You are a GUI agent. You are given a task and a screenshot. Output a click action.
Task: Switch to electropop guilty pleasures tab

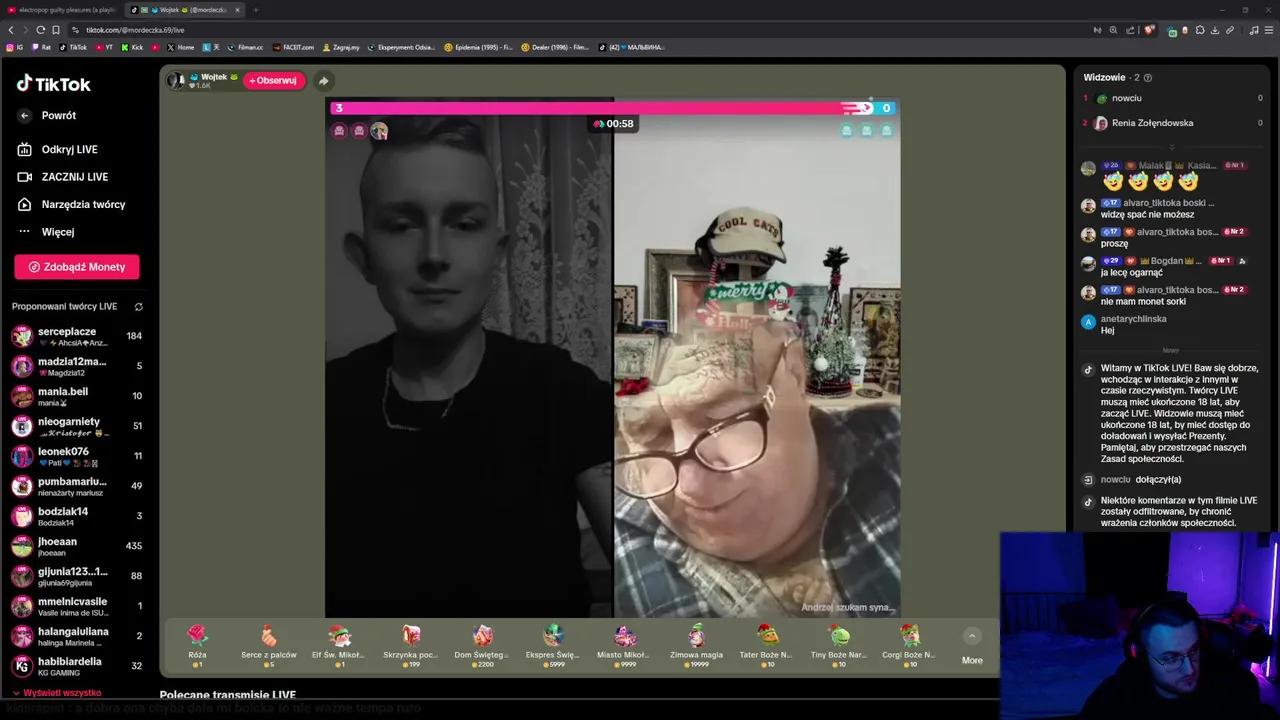[62, 10]
